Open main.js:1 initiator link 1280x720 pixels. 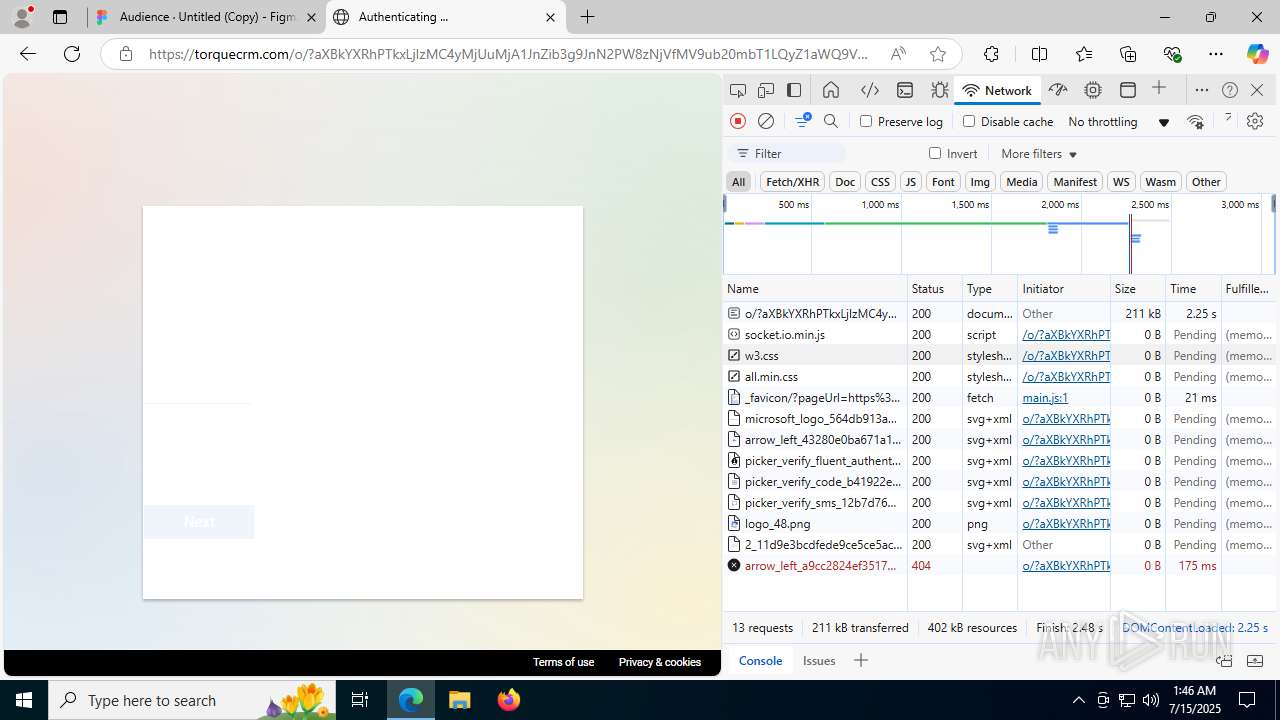(x=1045, y=397)
